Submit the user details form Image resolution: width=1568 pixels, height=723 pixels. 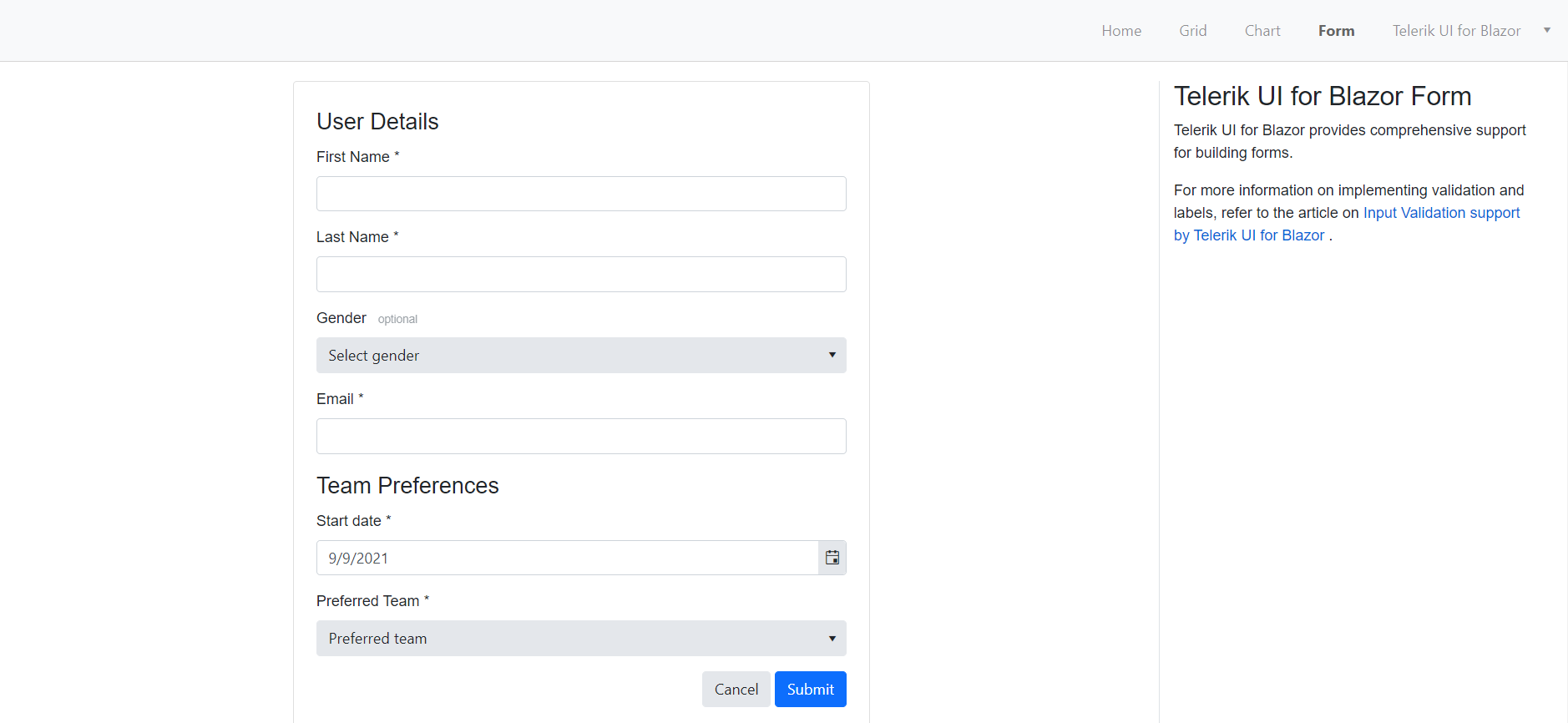click(811, 689)
